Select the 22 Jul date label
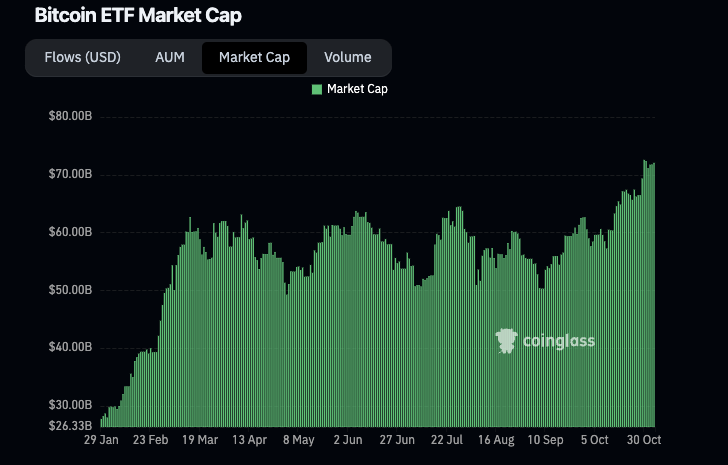The height and width of the screenshot is (465, 728). [446, 439]
